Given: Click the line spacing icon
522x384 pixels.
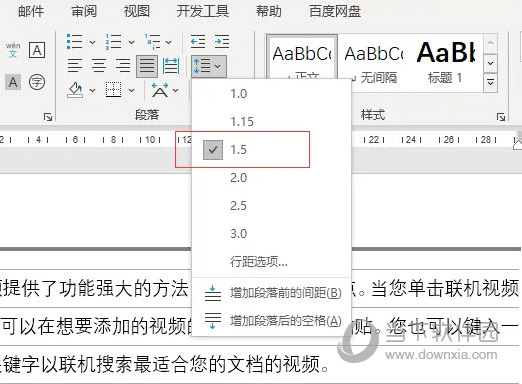Looking at the screenshot, I should coord(202,66).
